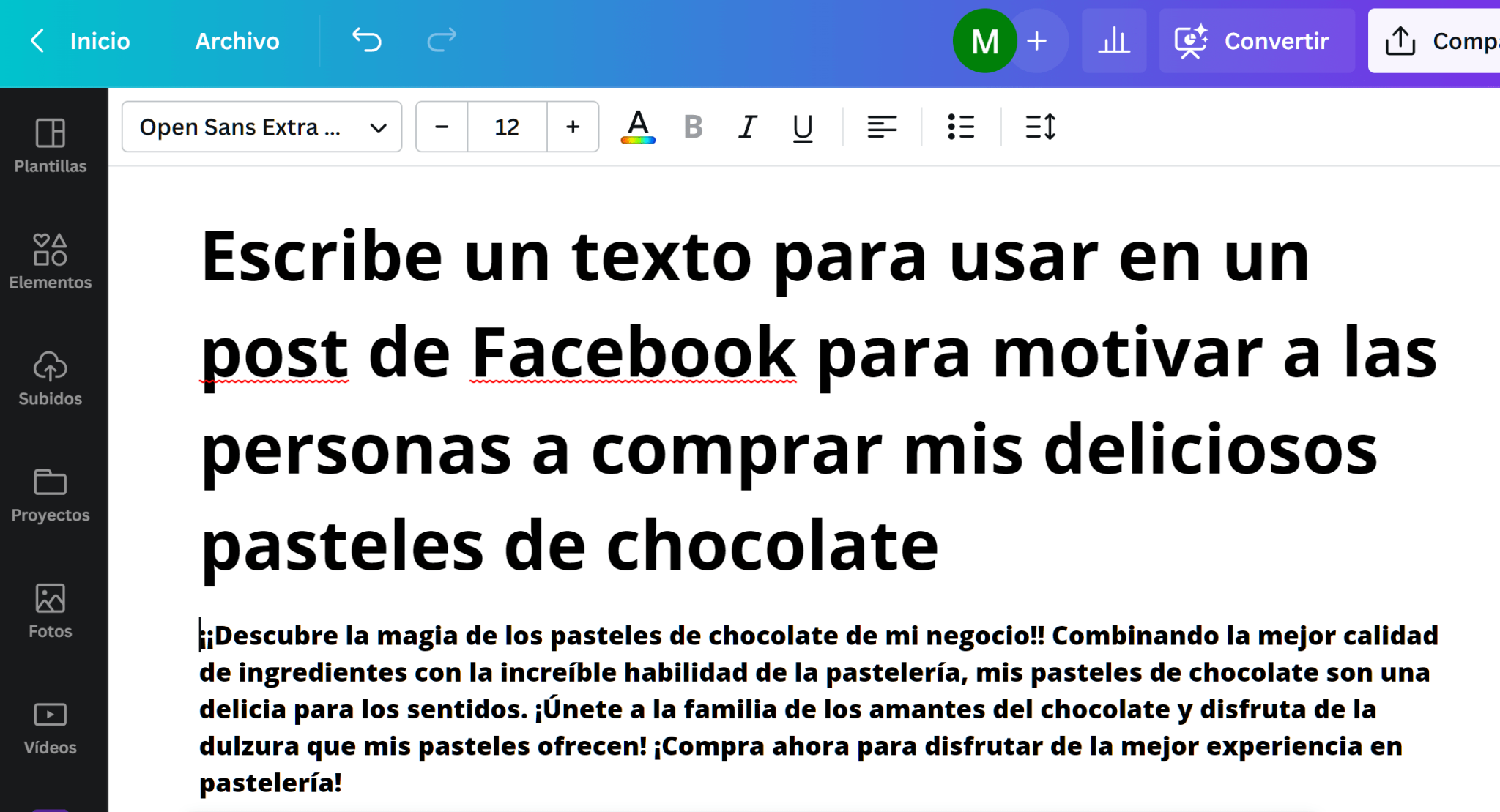Toggle bold formatting
Image resolution: width=1500 pixels, height=812 pixels.
(x=693, y=127)
